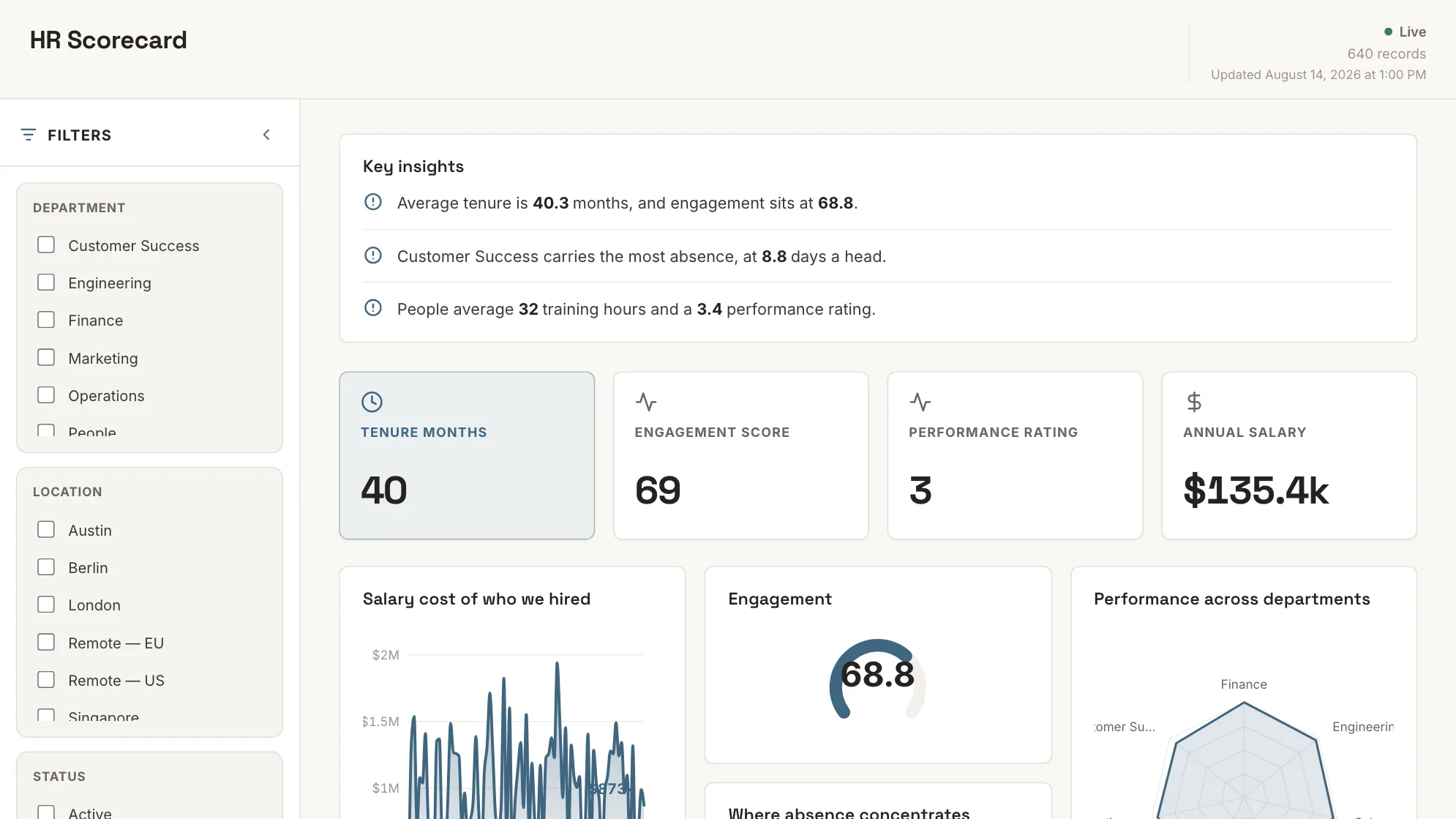Image resolution: width=1456 pixels, height=819 pixels.
Task: Click the info icon beside Customer Success absence insight
Action: [373, 255]
